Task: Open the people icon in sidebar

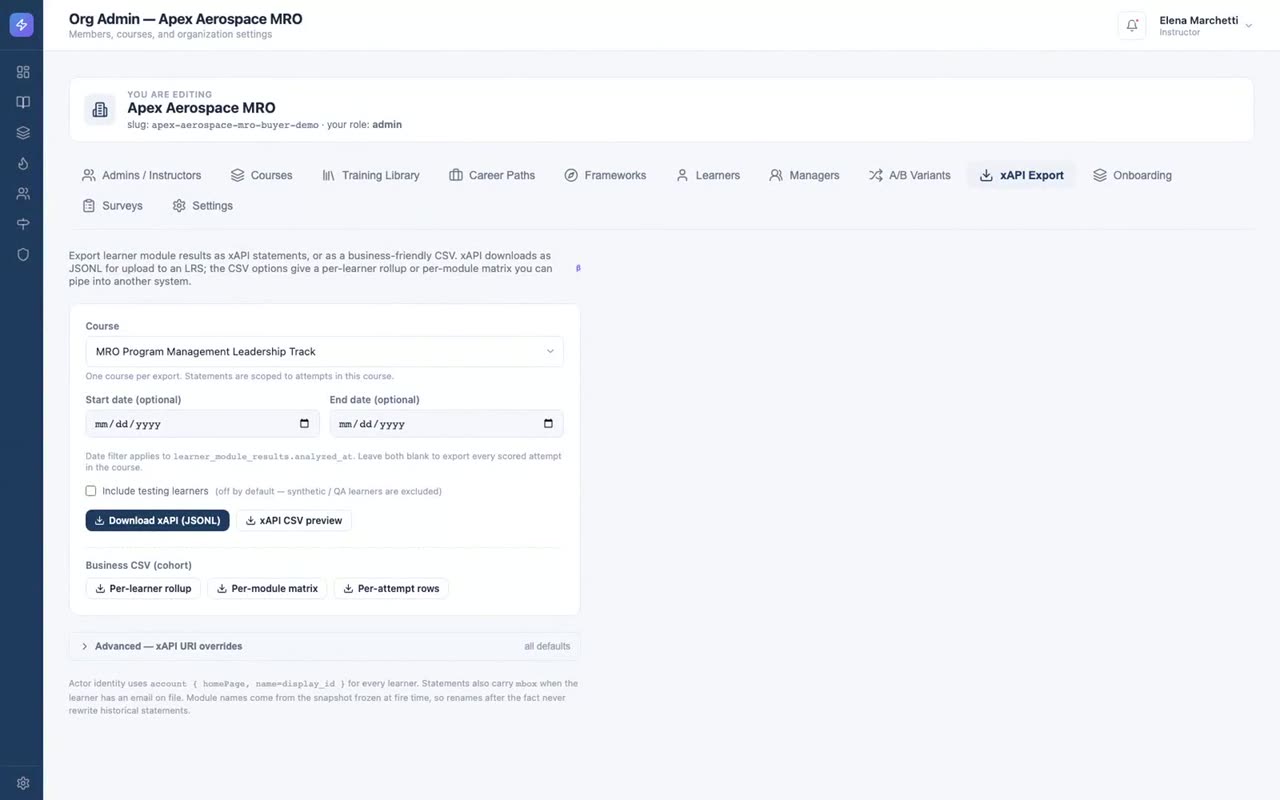Action: tap(23, 194)
